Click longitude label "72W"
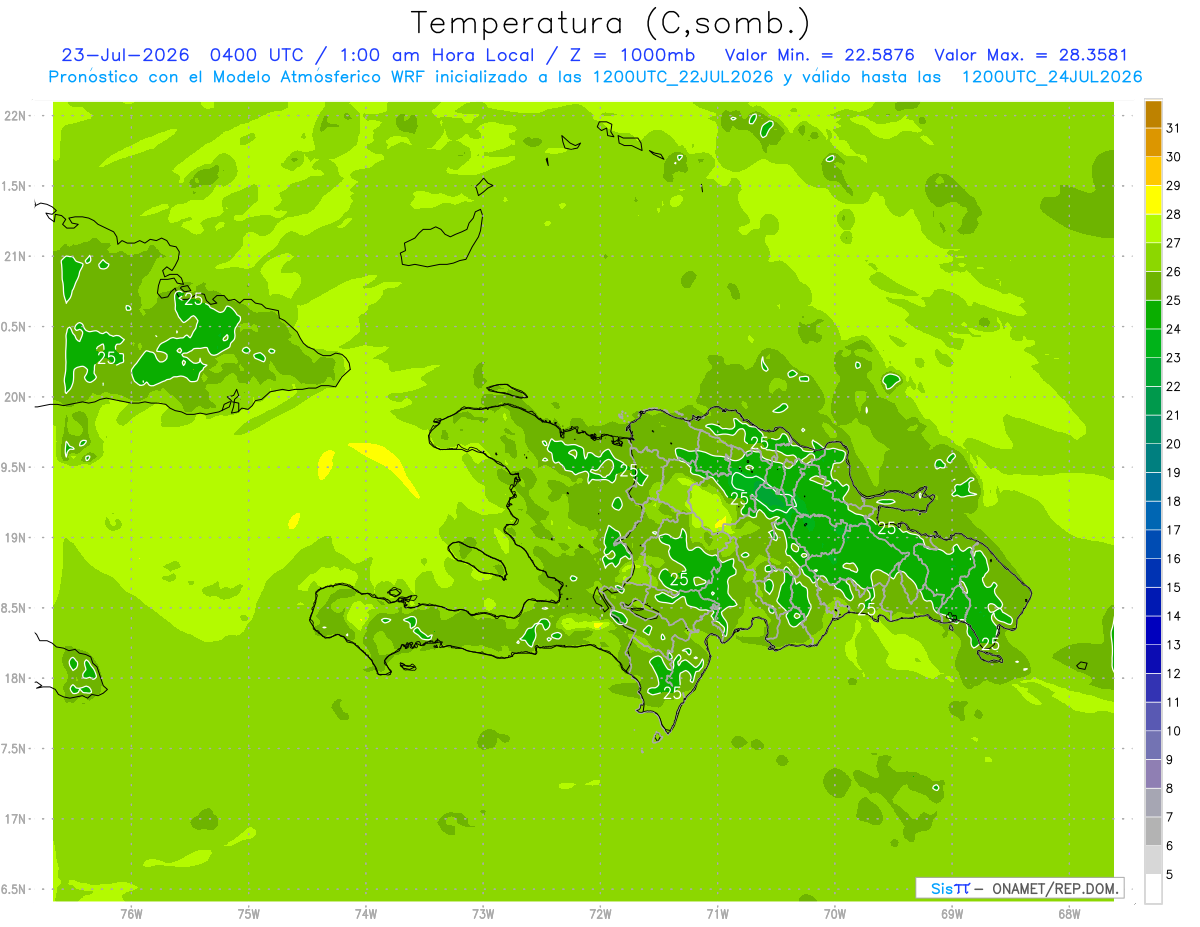The image size is (1200, 927). click(600, 913)
